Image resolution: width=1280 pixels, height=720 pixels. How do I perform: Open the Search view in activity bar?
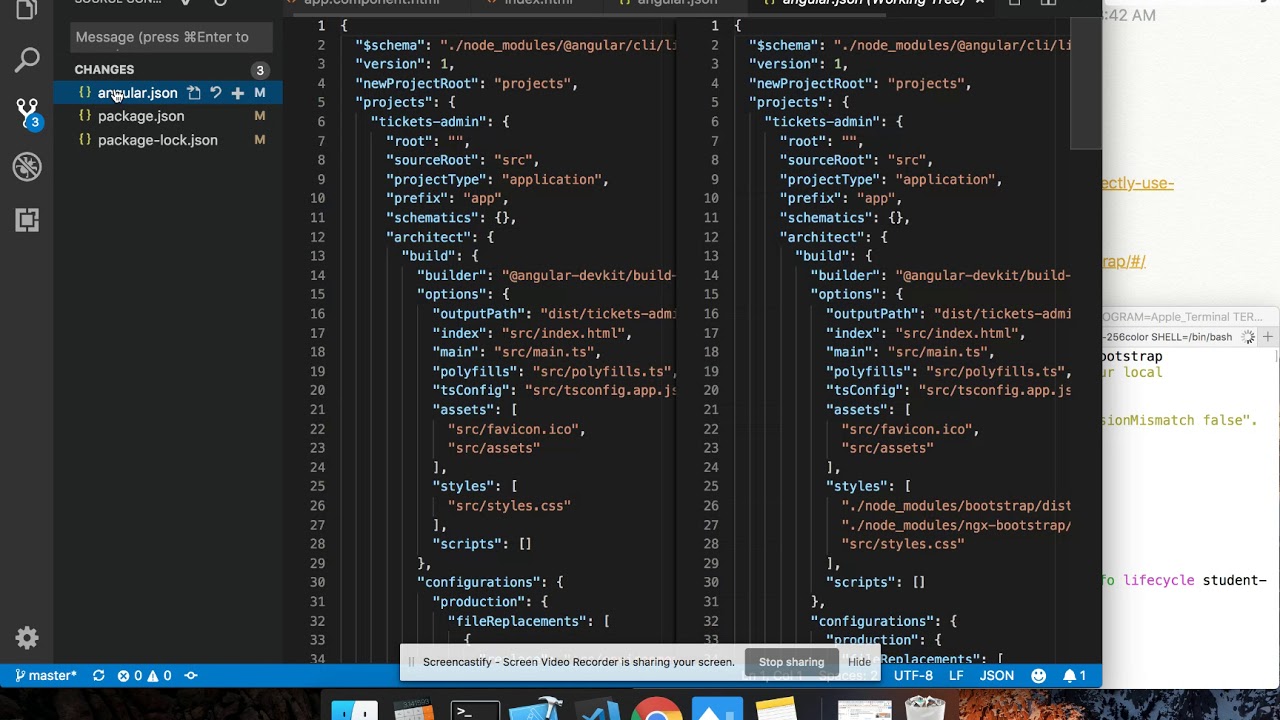27,60
